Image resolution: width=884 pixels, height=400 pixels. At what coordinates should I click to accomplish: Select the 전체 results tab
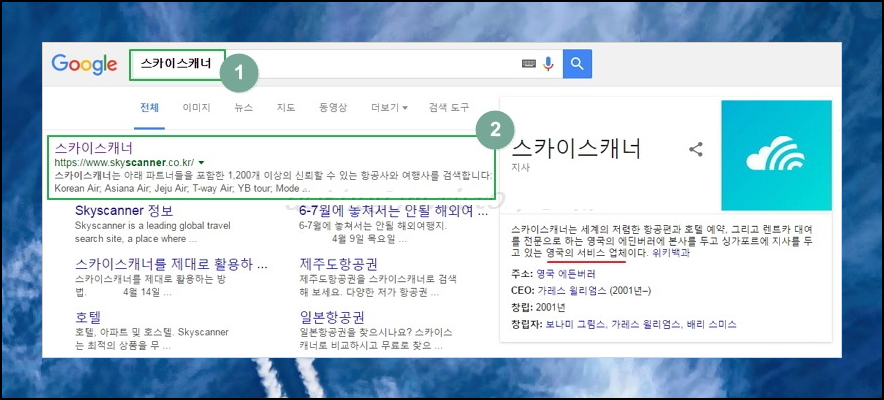[149, 107]
